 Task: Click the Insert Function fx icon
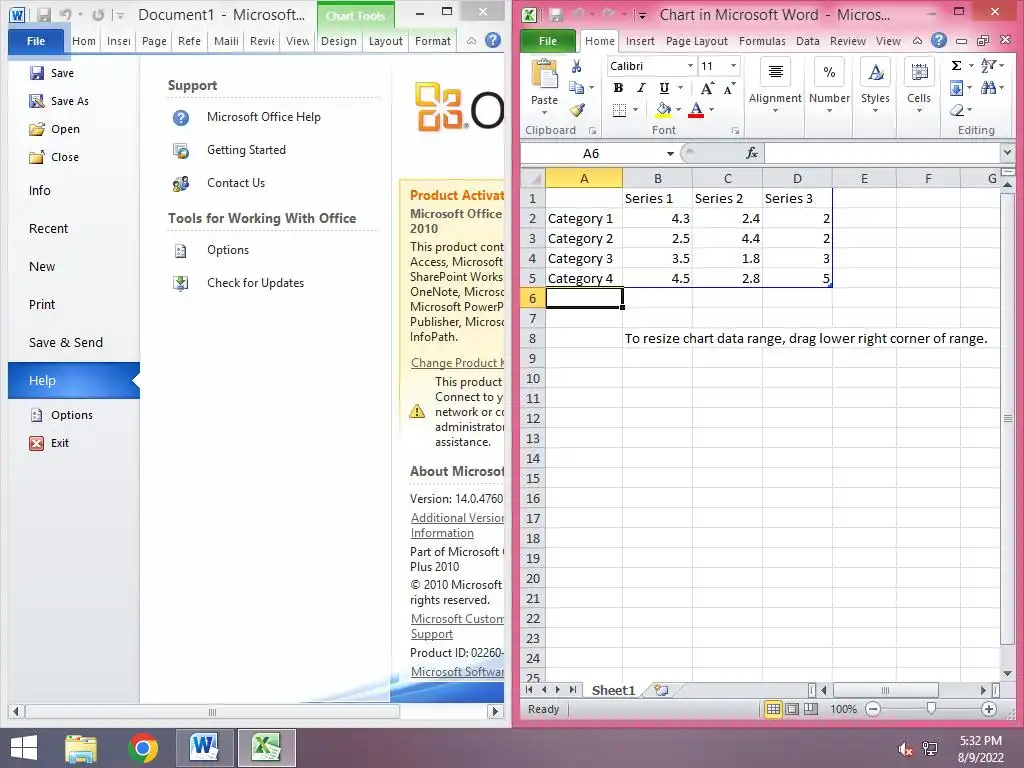752,153
